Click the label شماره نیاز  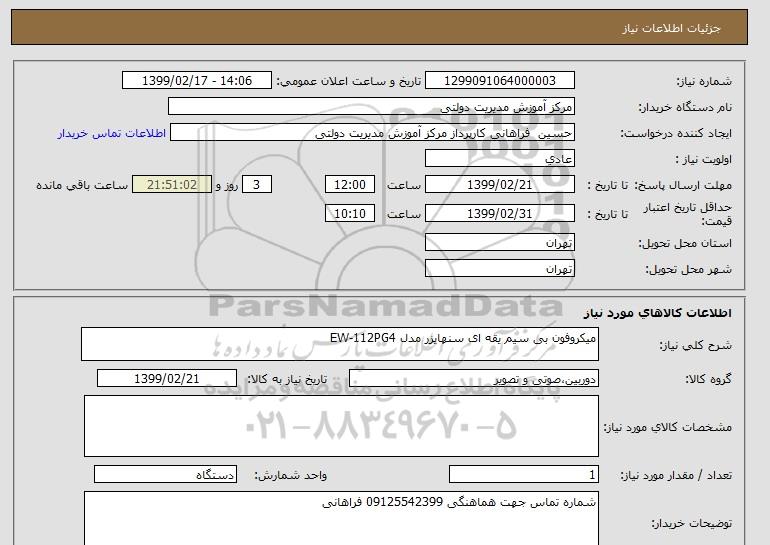coord(704,81)
